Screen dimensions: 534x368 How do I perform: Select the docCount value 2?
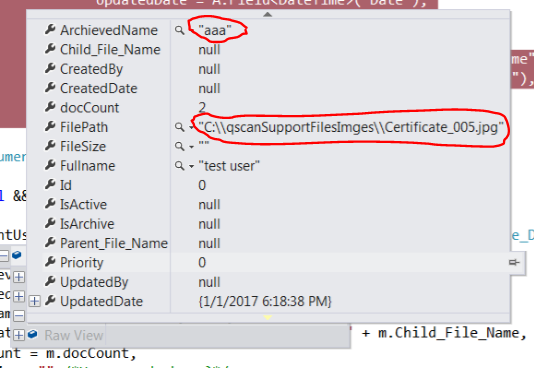[202, 108]
